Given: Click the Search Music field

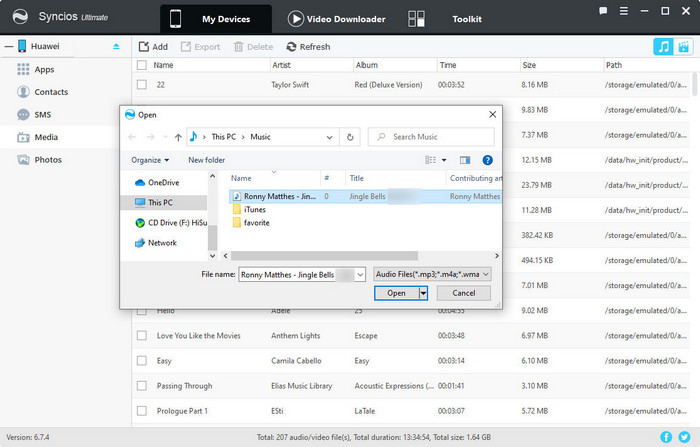Looking at the screenshot, I should click(x=431, y=137).
